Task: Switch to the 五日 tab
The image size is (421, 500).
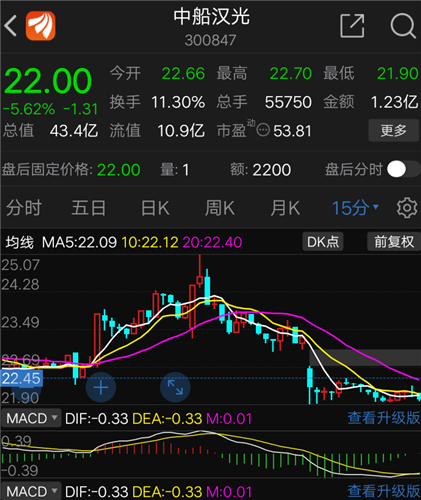Action: [89, 208]
